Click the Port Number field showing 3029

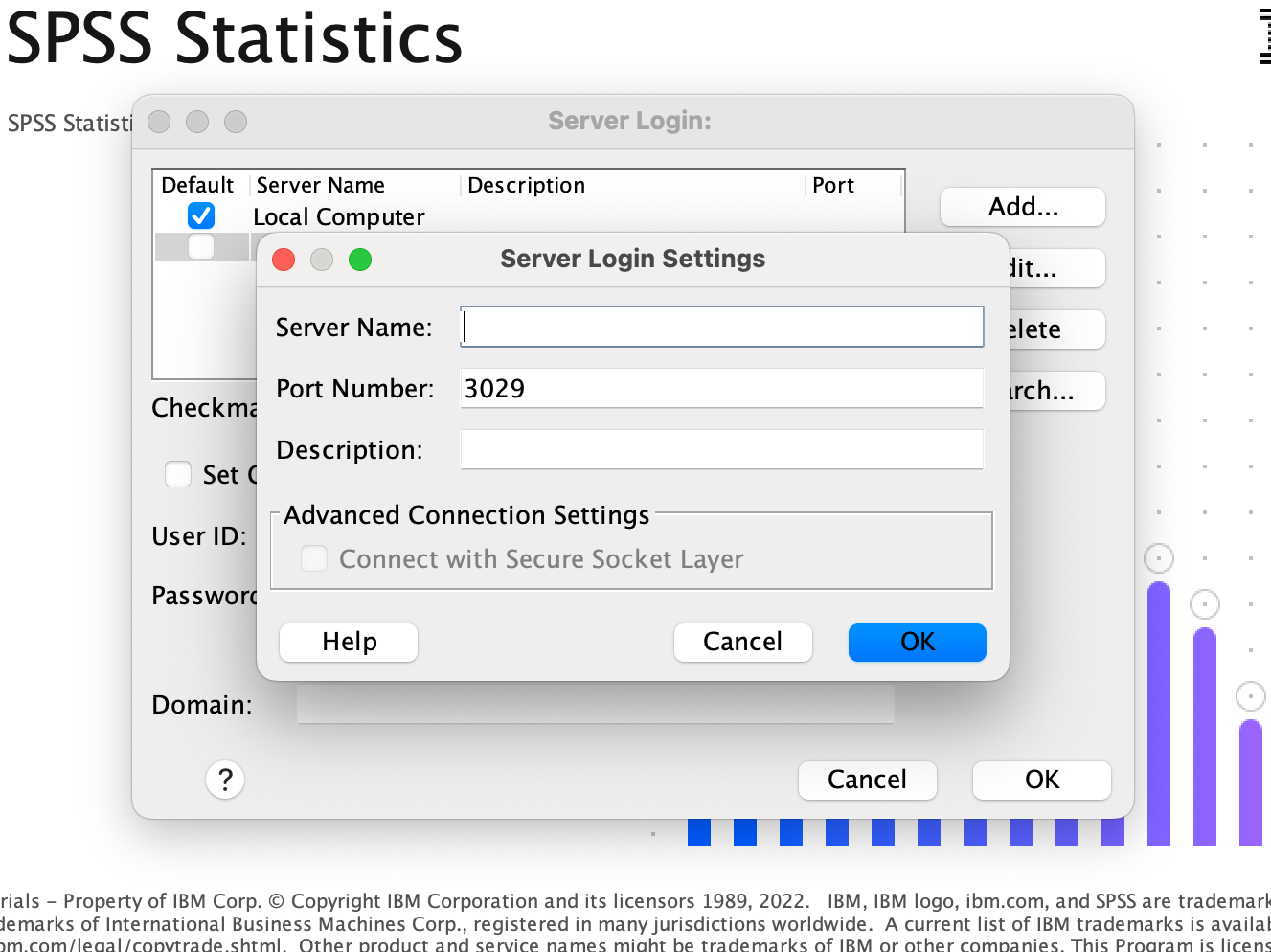721,388
